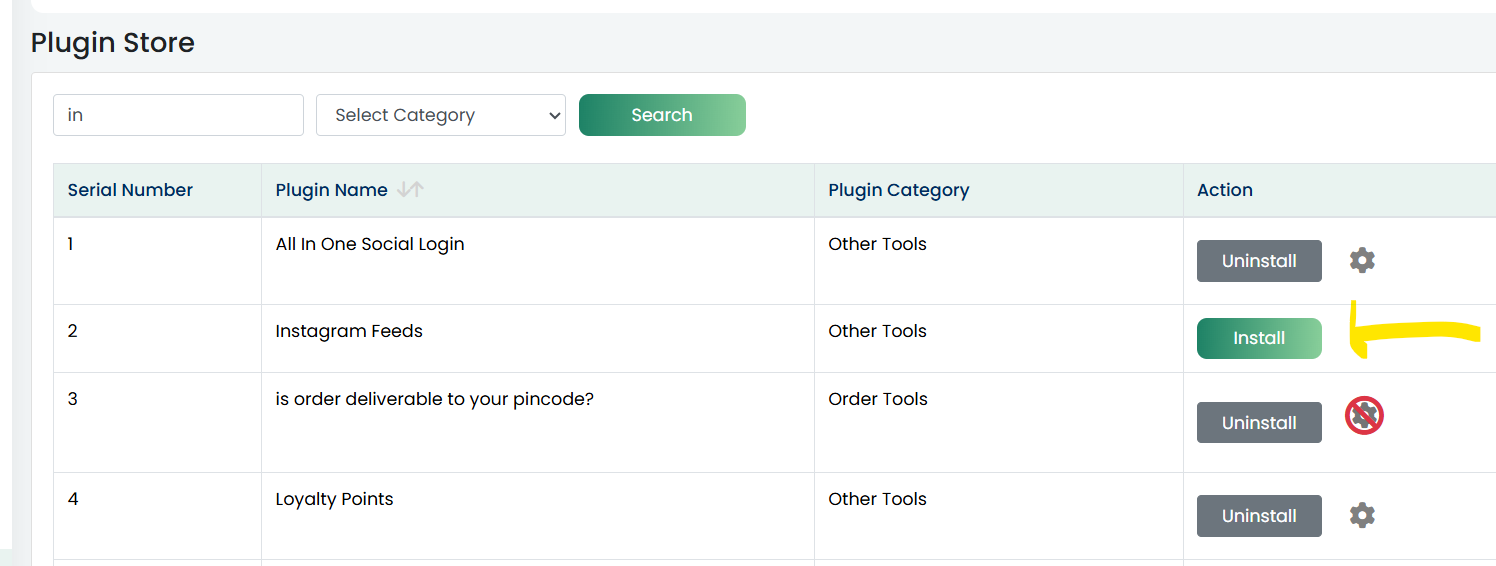
Task: Uninstall All In One Social Login plugin
Action: tap(1259, 261)
